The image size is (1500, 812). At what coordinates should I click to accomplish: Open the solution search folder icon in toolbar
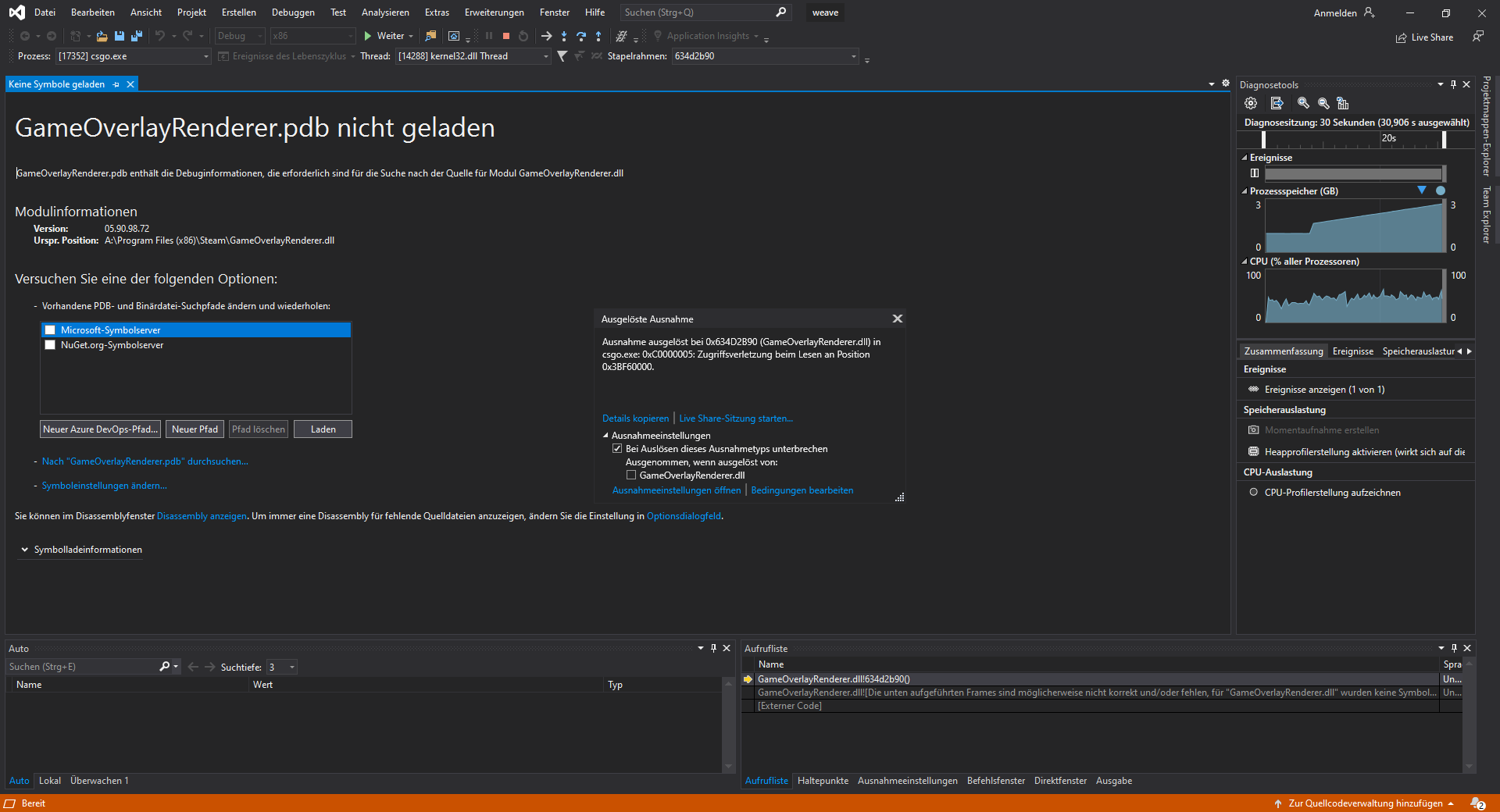(430, 36)
